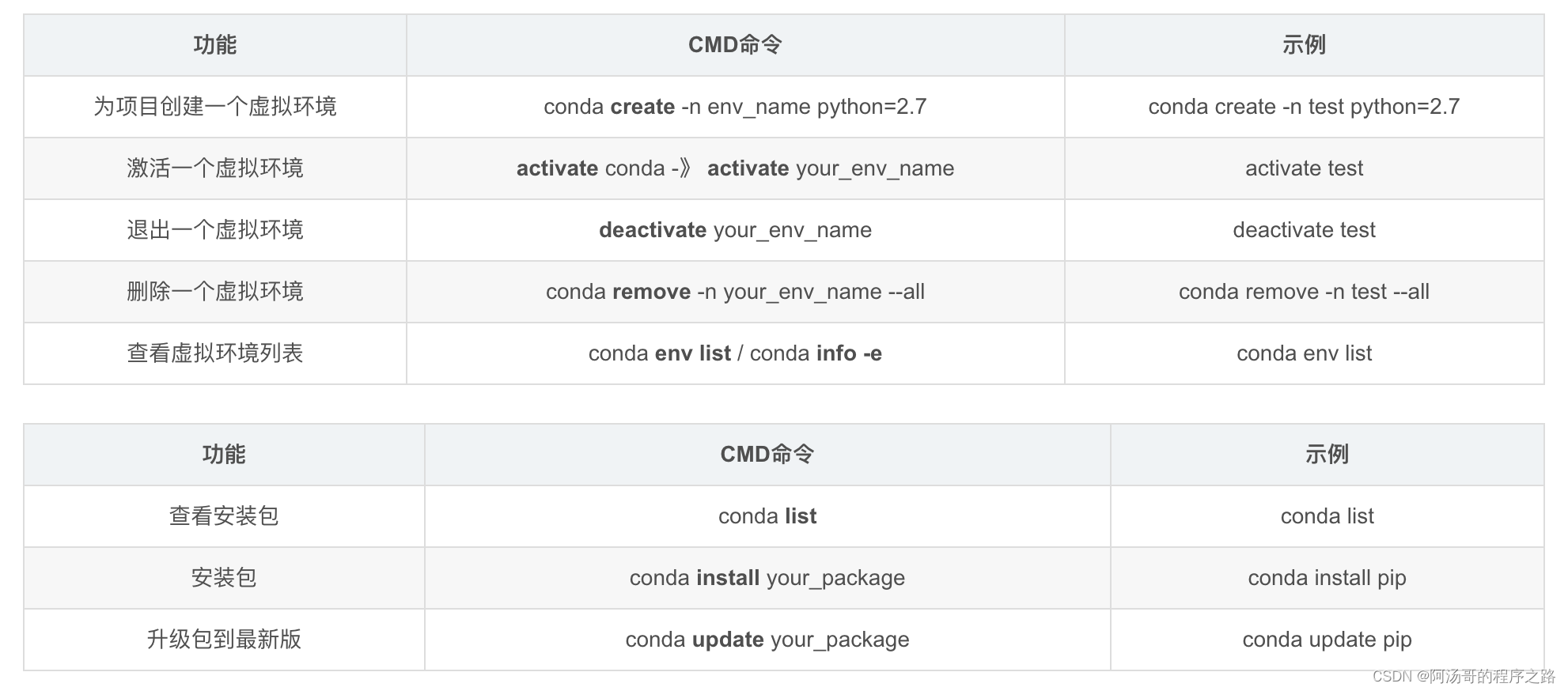1568x691 pixels.
Task: Select the "conda install pip" example cell
Action: point(1327,578)
